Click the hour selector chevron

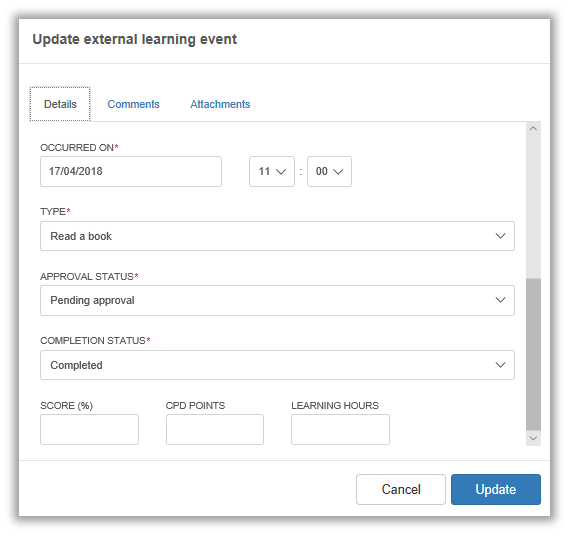[281, 172]
